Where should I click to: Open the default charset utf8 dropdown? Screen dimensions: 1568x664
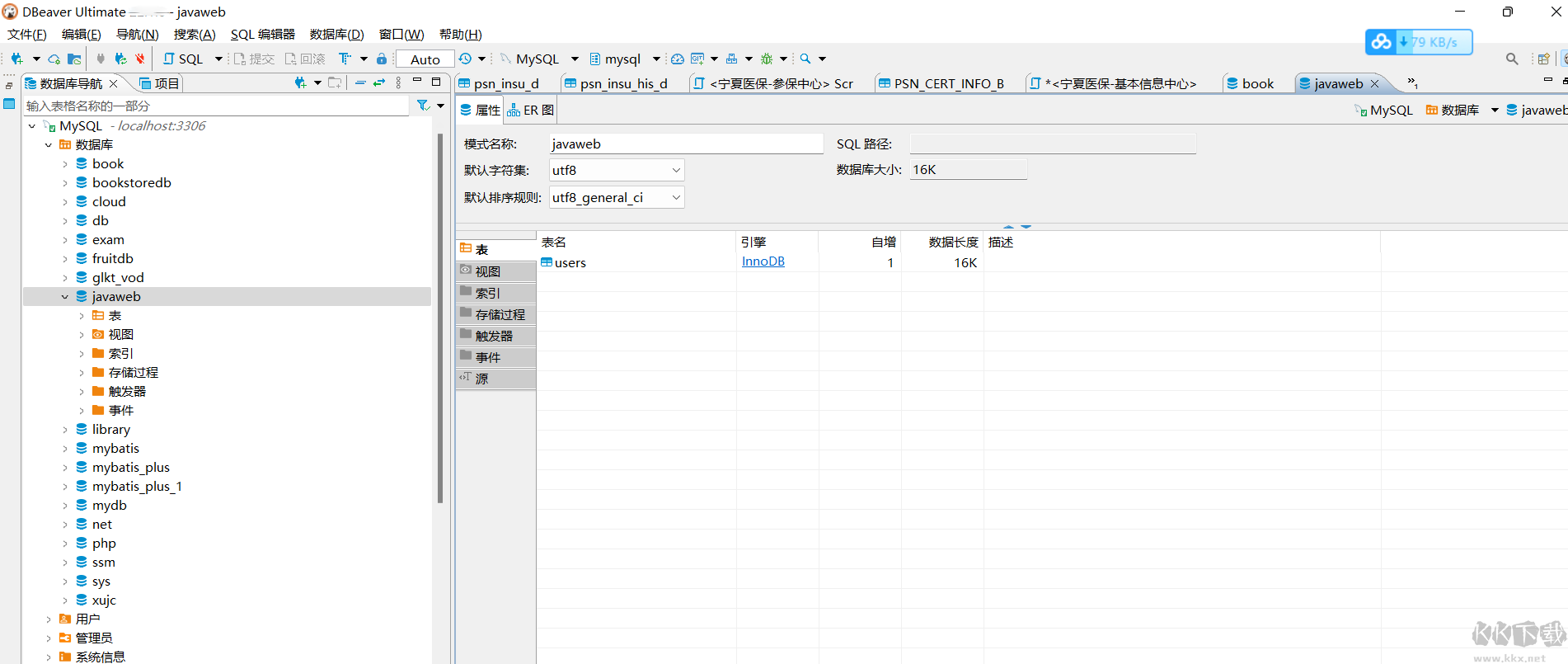[x=676, y=170]
